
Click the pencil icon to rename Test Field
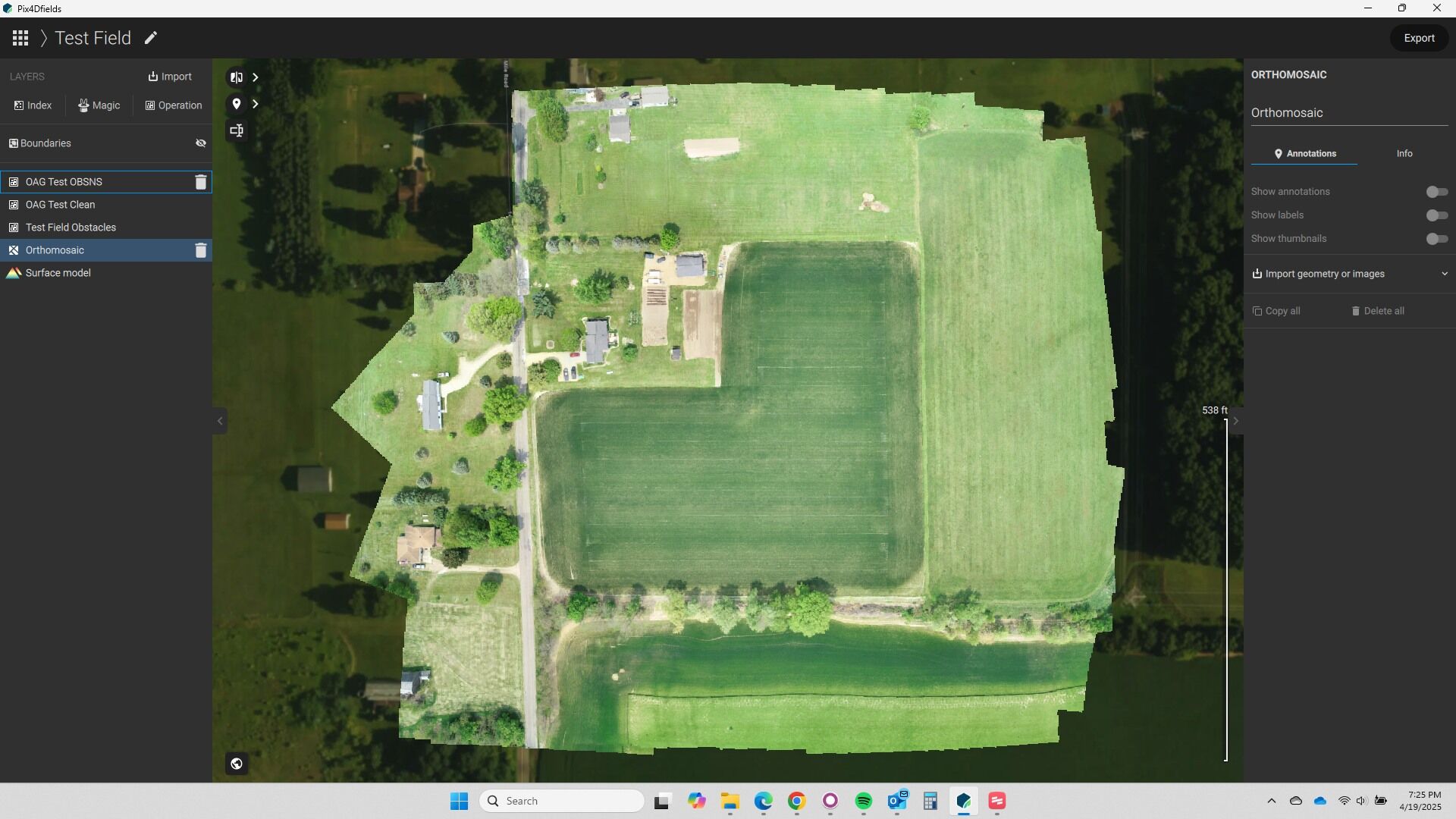coord(151,38)
